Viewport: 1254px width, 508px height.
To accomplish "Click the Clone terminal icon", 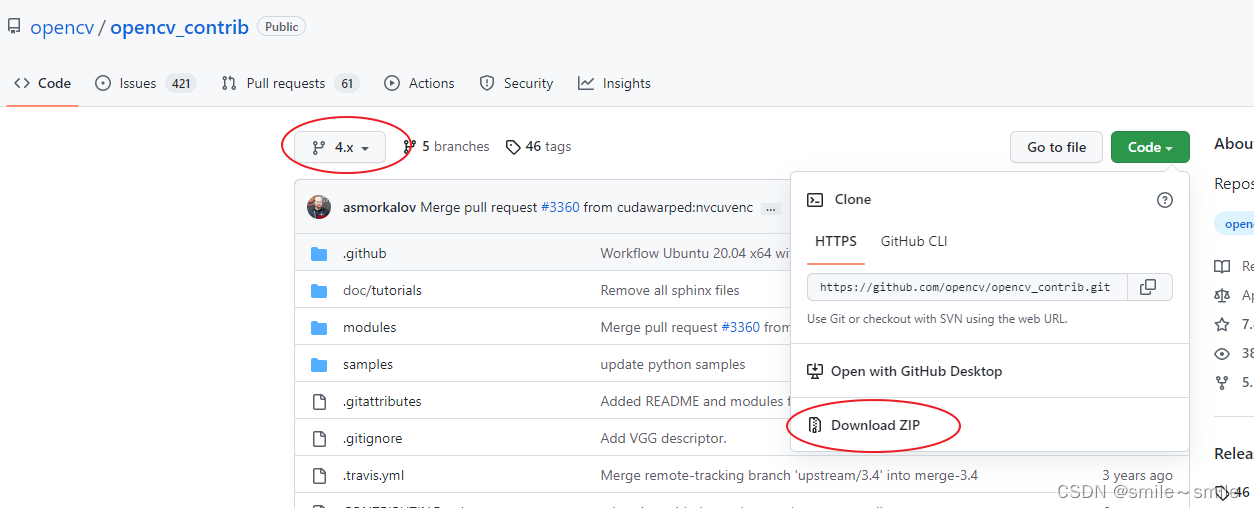I will tap(815, 200).
